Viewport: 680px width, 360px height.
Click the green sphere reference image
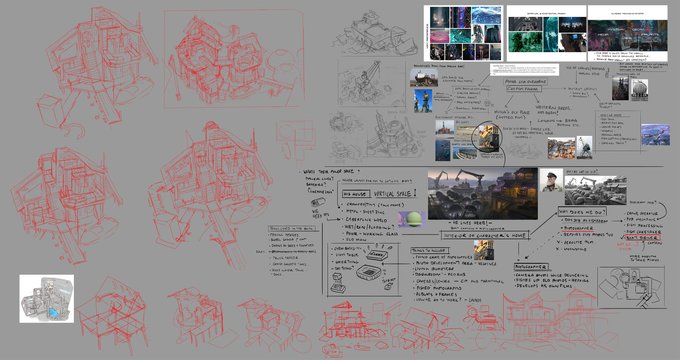point(412,219)
